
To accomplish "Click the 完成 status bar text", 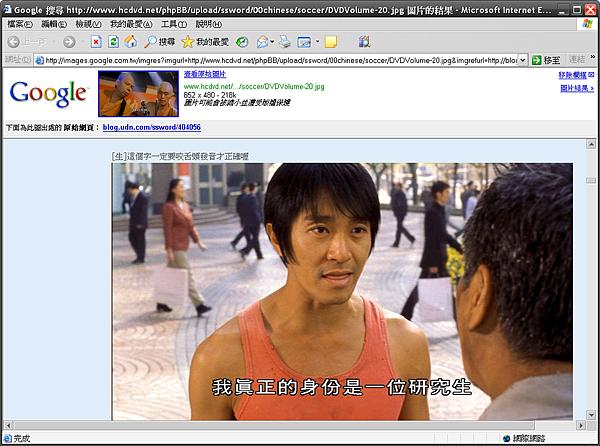I will coord(21,438).
